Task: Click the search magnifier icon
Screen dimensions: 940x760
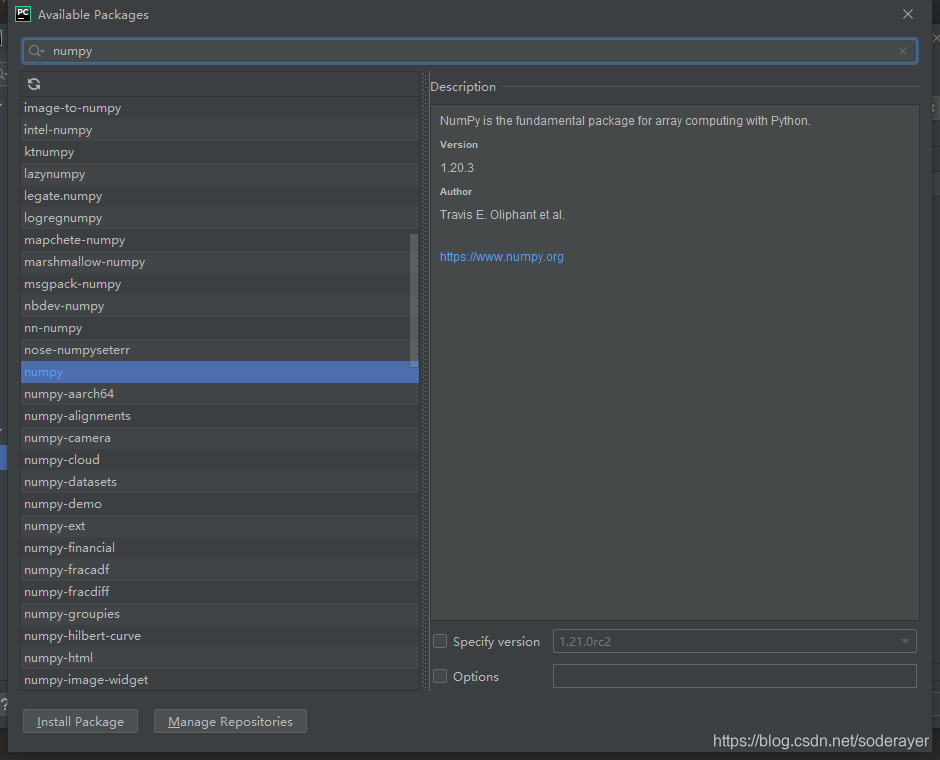Action: click(35, 51)
